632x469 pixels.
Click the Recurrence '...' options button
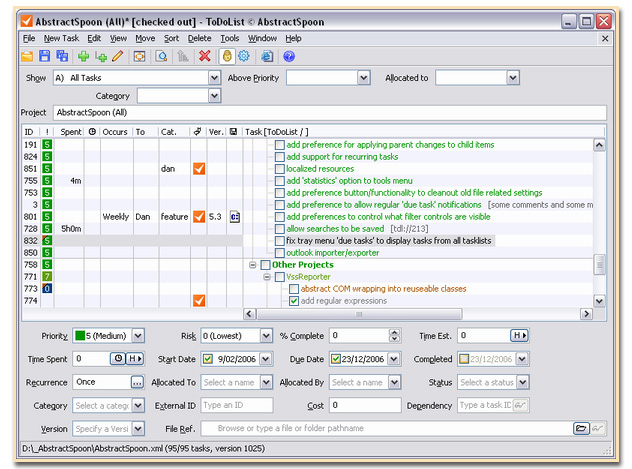tap(137, 382)
